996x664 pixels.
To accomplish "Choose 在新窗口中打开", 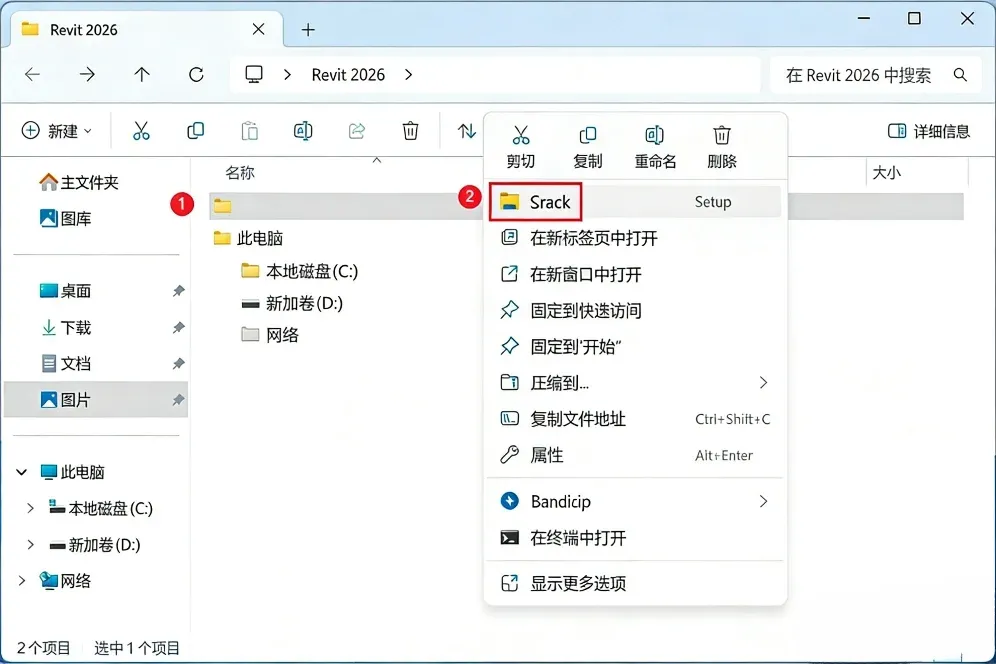I will point(635,274).
